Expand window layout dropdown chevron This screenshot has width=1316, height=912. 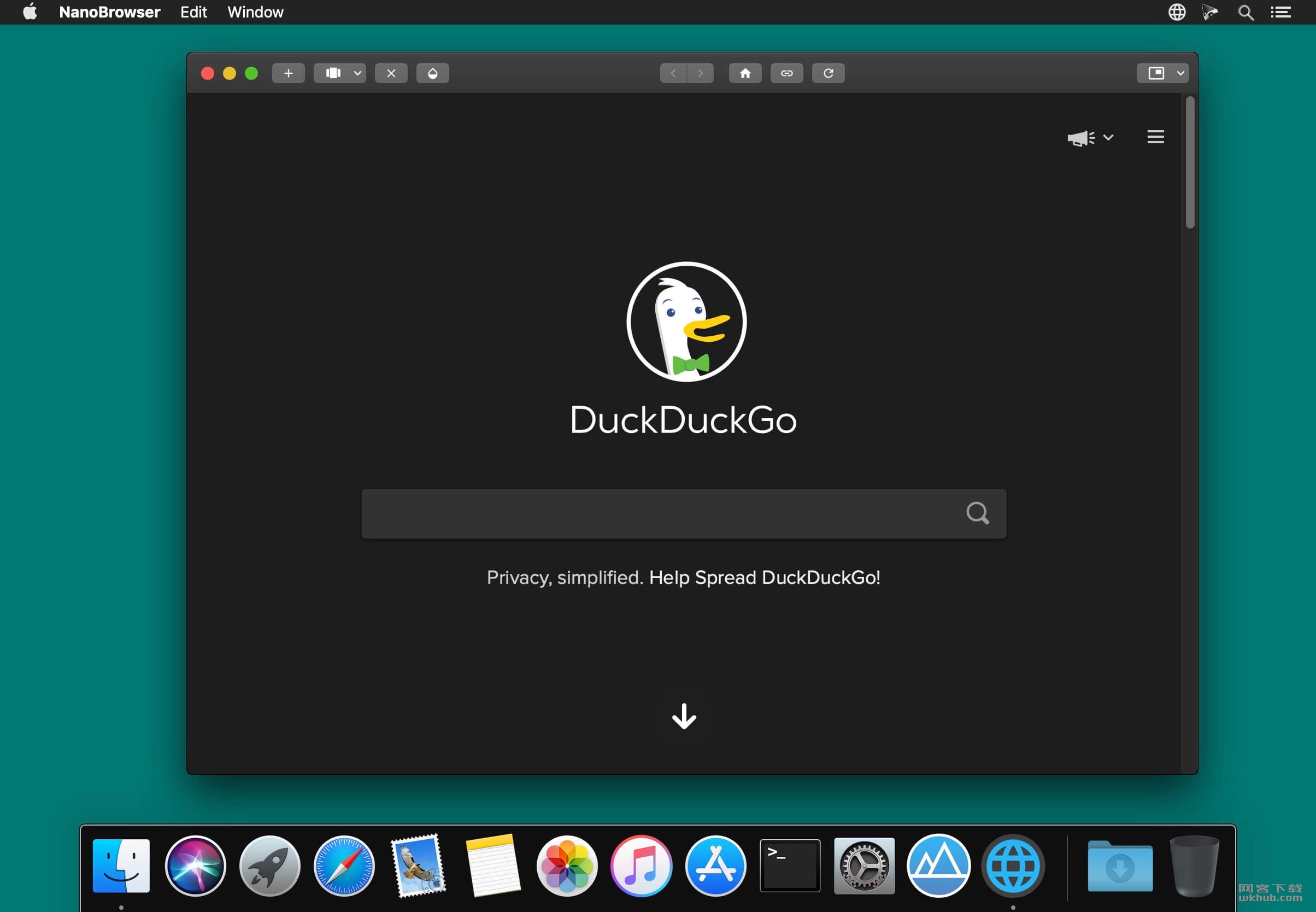pos(1180,73)
